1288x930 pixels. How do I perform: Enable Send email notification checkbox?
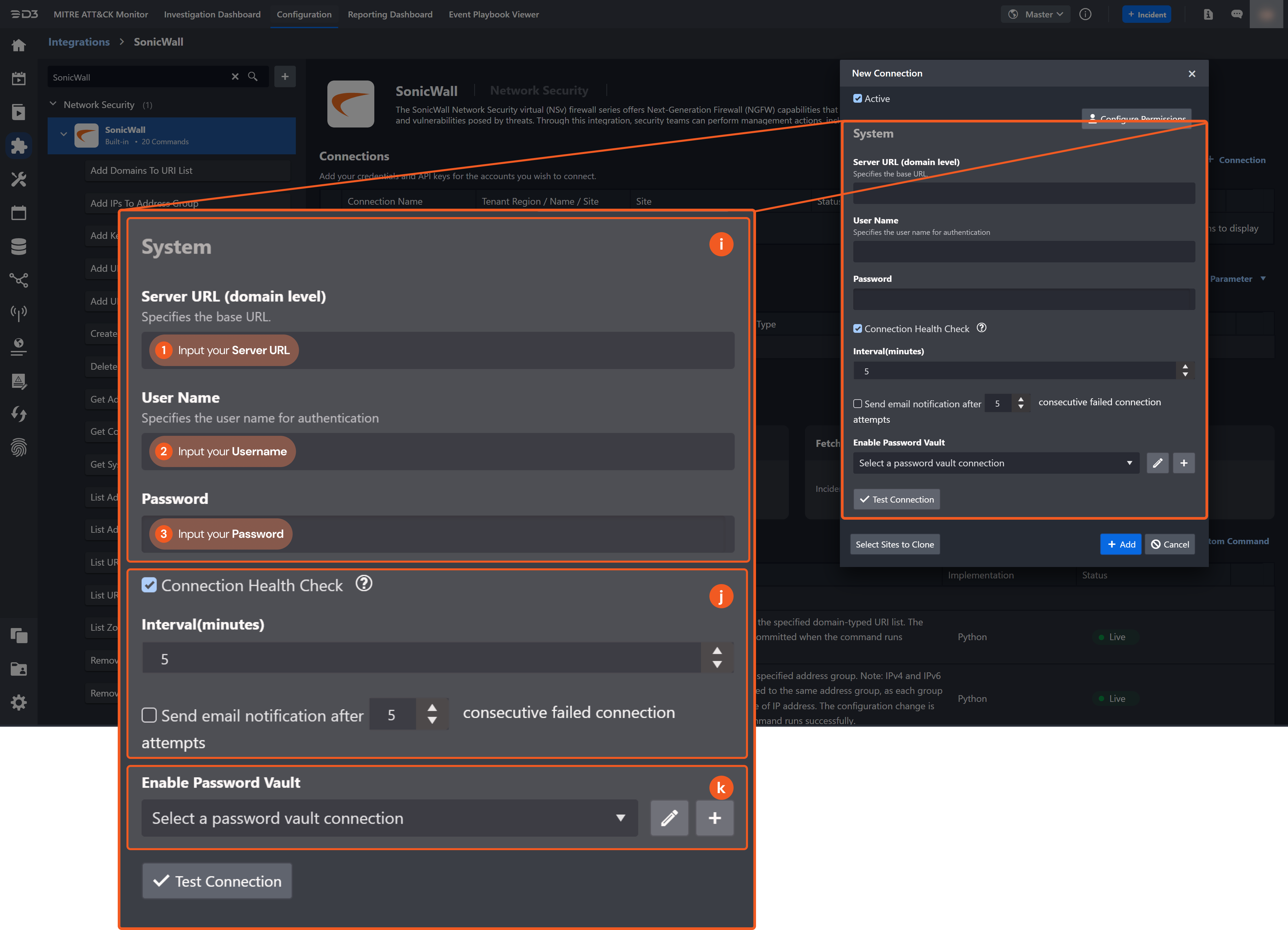(x=858, y=404)
